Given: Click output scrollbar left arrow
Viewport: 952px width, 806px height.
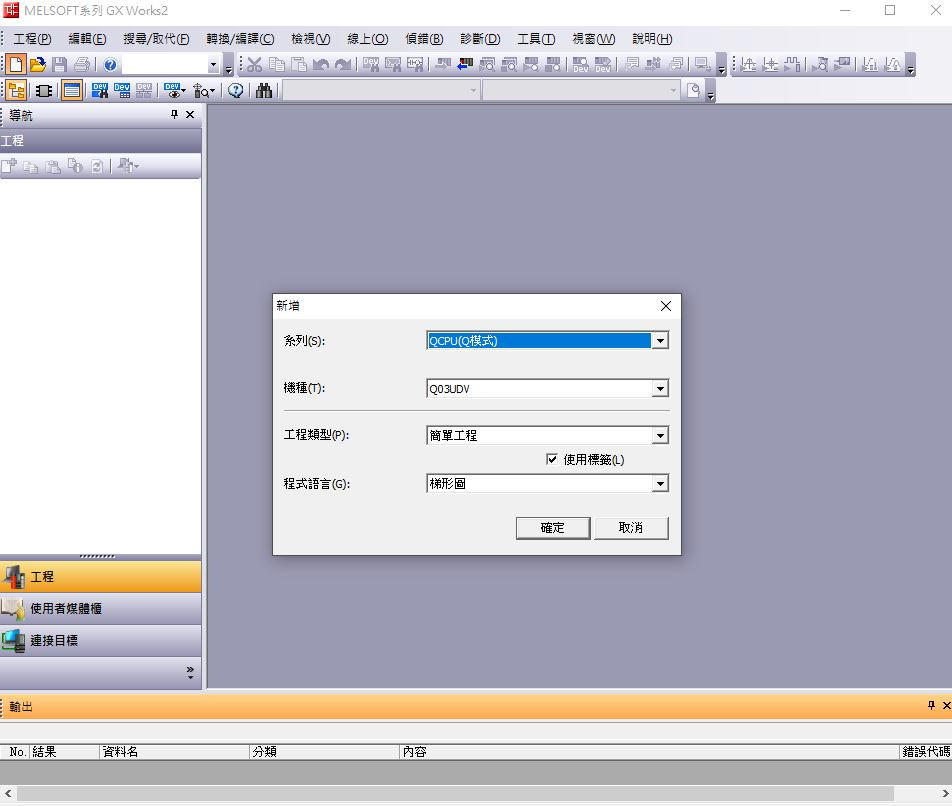Looking at the screenshot, I should [8, 793].
